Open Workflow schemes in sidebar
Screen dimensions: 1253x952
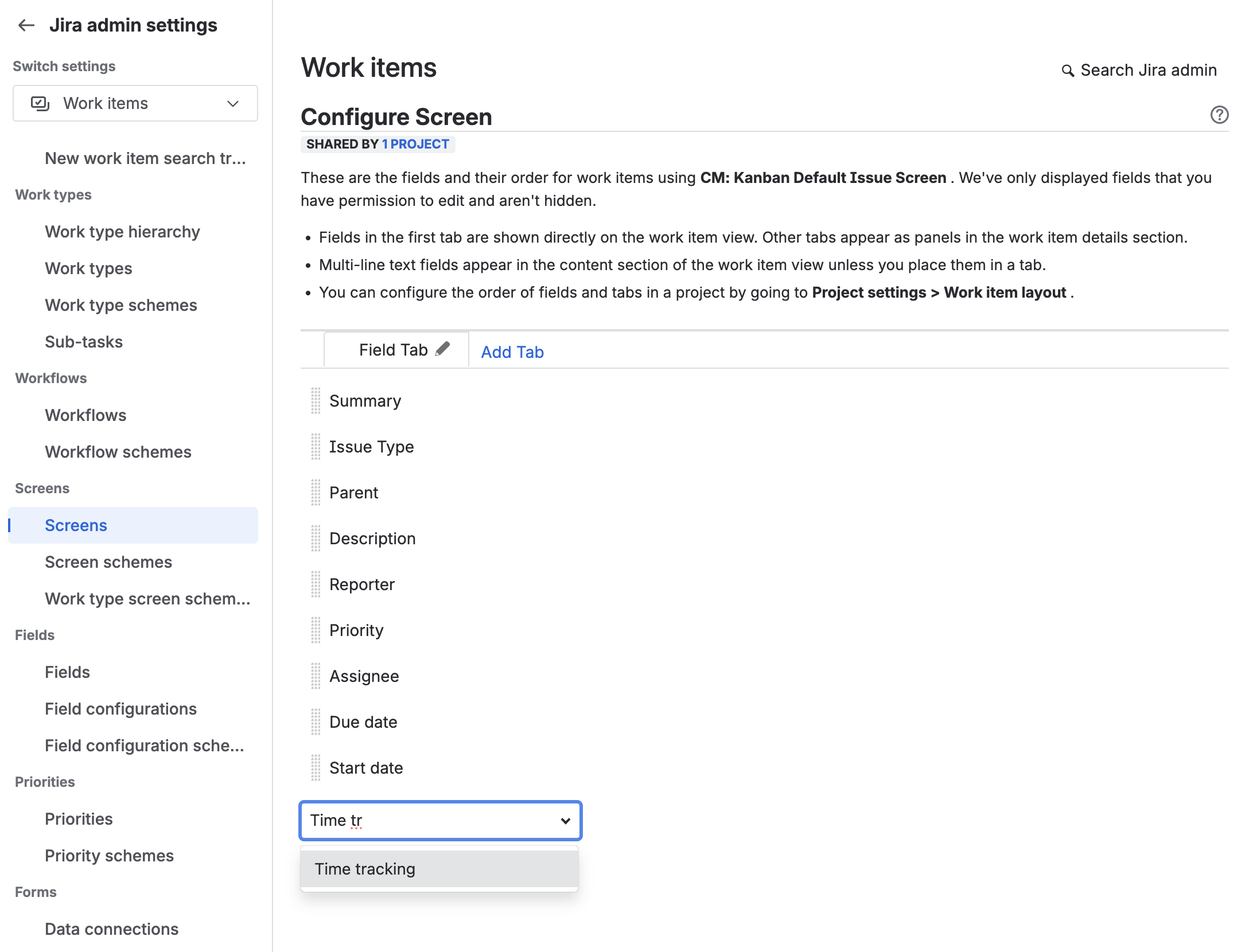(x=118, y=452)
